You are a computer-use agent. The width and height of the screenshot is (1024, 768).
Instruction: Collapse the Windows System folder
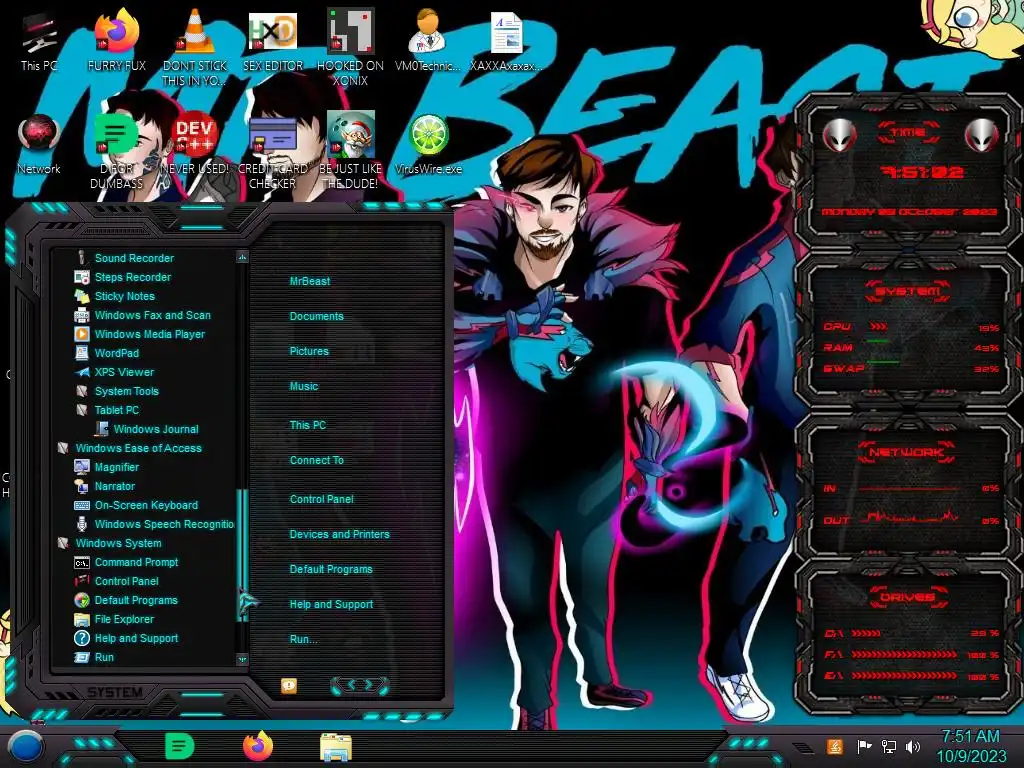tap(118, 543)
